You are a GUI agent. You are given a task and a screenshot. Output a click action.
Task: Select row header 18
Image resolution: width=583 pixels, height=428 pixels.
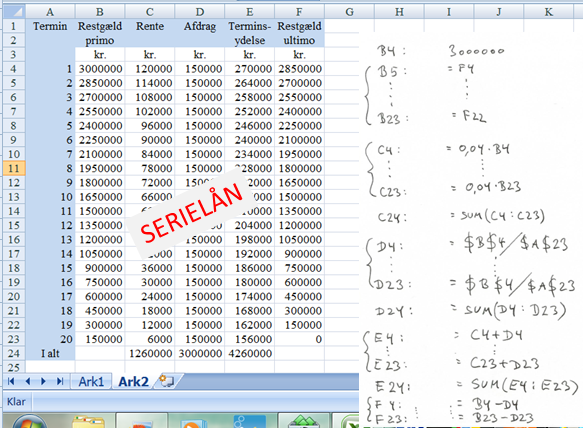14,268
